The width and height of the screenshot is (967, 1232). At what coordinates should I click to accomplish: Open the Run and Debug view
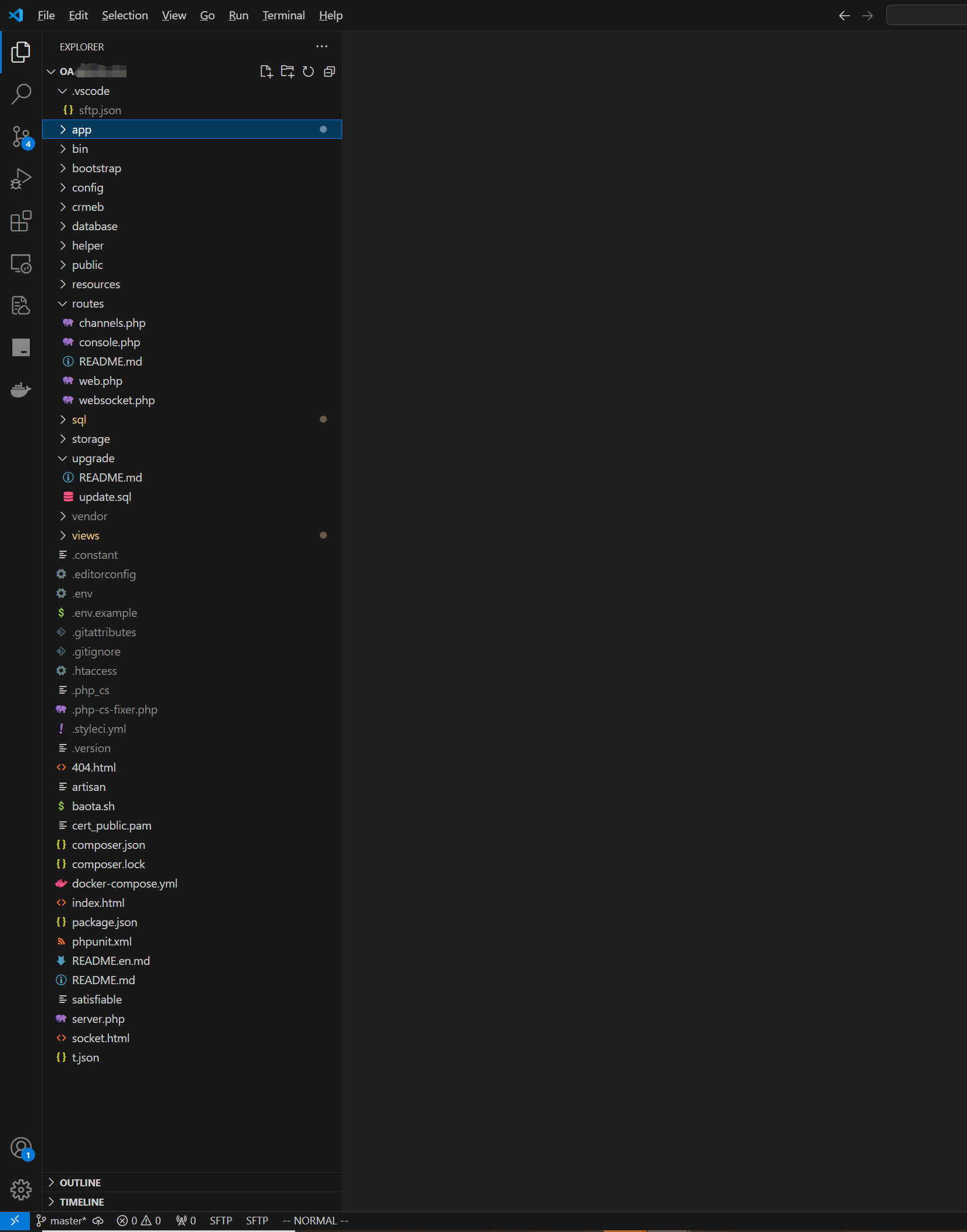pyautogui.click(x=21, y=179)
